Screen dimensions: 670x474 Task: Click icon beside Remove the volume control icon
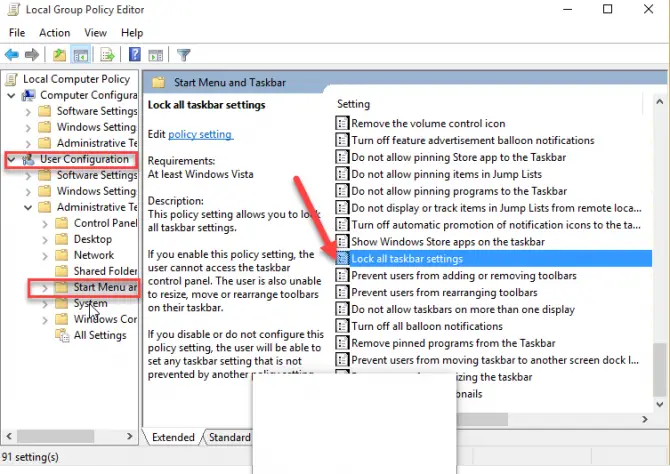click(x=342, y=124)
